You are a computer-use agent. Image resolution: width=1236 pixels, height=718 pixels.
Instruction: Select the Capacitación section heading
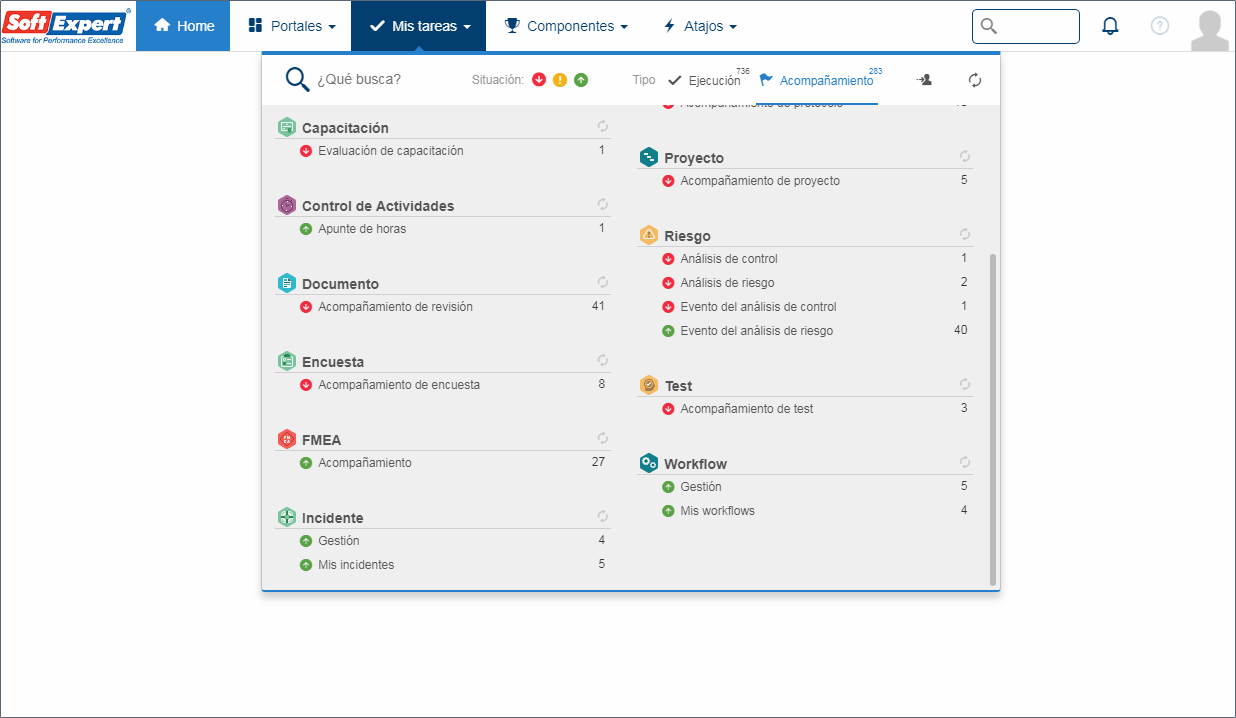click(x=345, y=128)
